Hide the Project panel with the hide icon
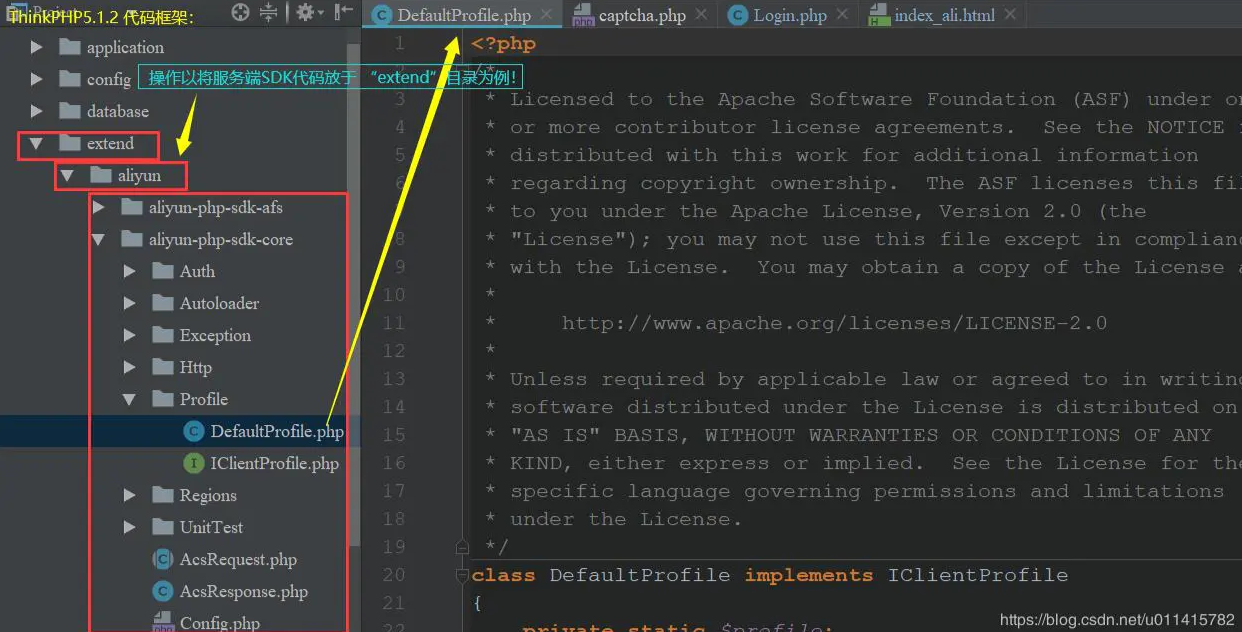The width and height of the screenshot is (1242, 632). tap(343, 12)
